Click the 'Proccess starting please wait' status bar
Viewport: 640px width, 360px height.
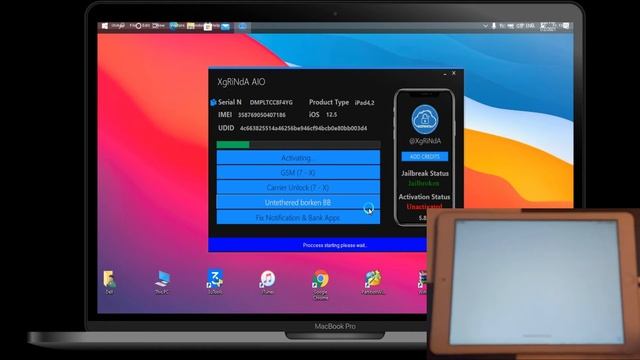pyautogui.click(x=318, y=245)
